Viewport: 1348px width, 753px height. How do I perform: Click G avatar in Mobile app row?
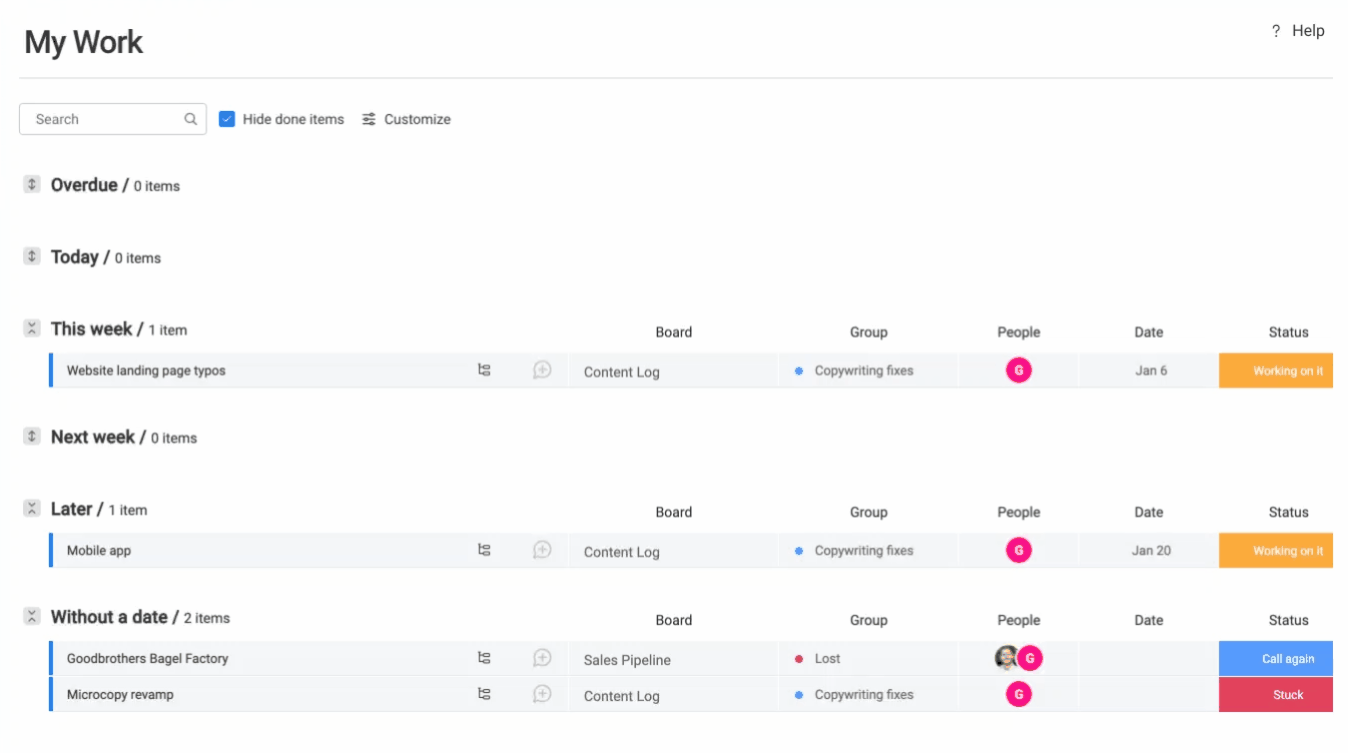point(1018,550)
